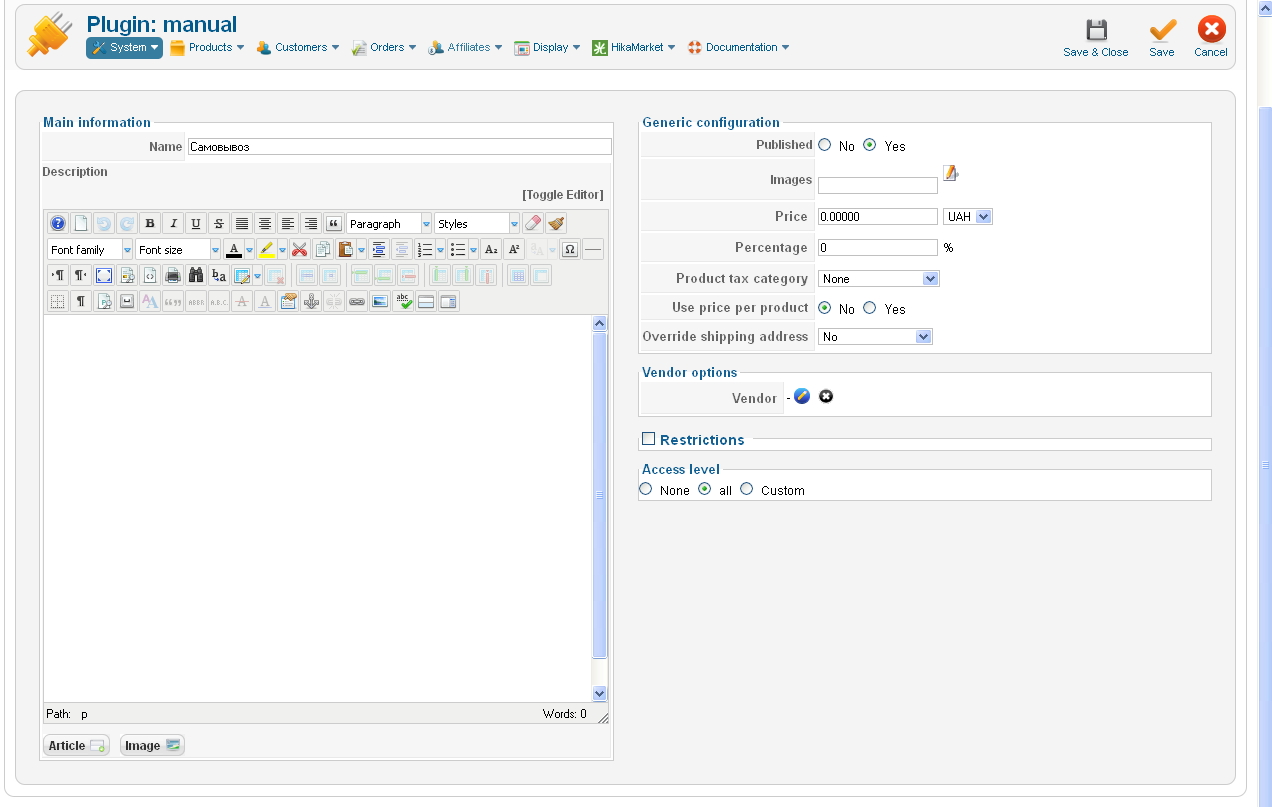The height and width of the screenshot is (807, 1272).
Task: Click the Anchor icon in editor
Action: pos(311,301)
